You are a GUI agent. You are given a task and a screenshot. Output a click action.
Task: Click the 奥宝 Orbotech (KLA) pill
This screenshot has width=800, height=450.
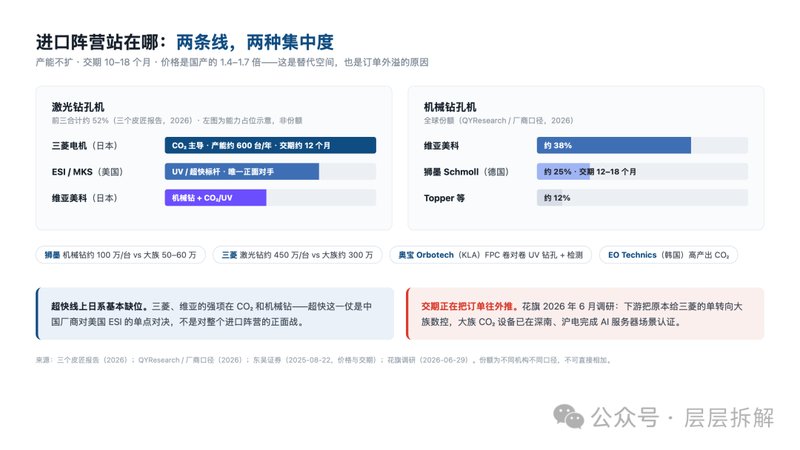490,255
